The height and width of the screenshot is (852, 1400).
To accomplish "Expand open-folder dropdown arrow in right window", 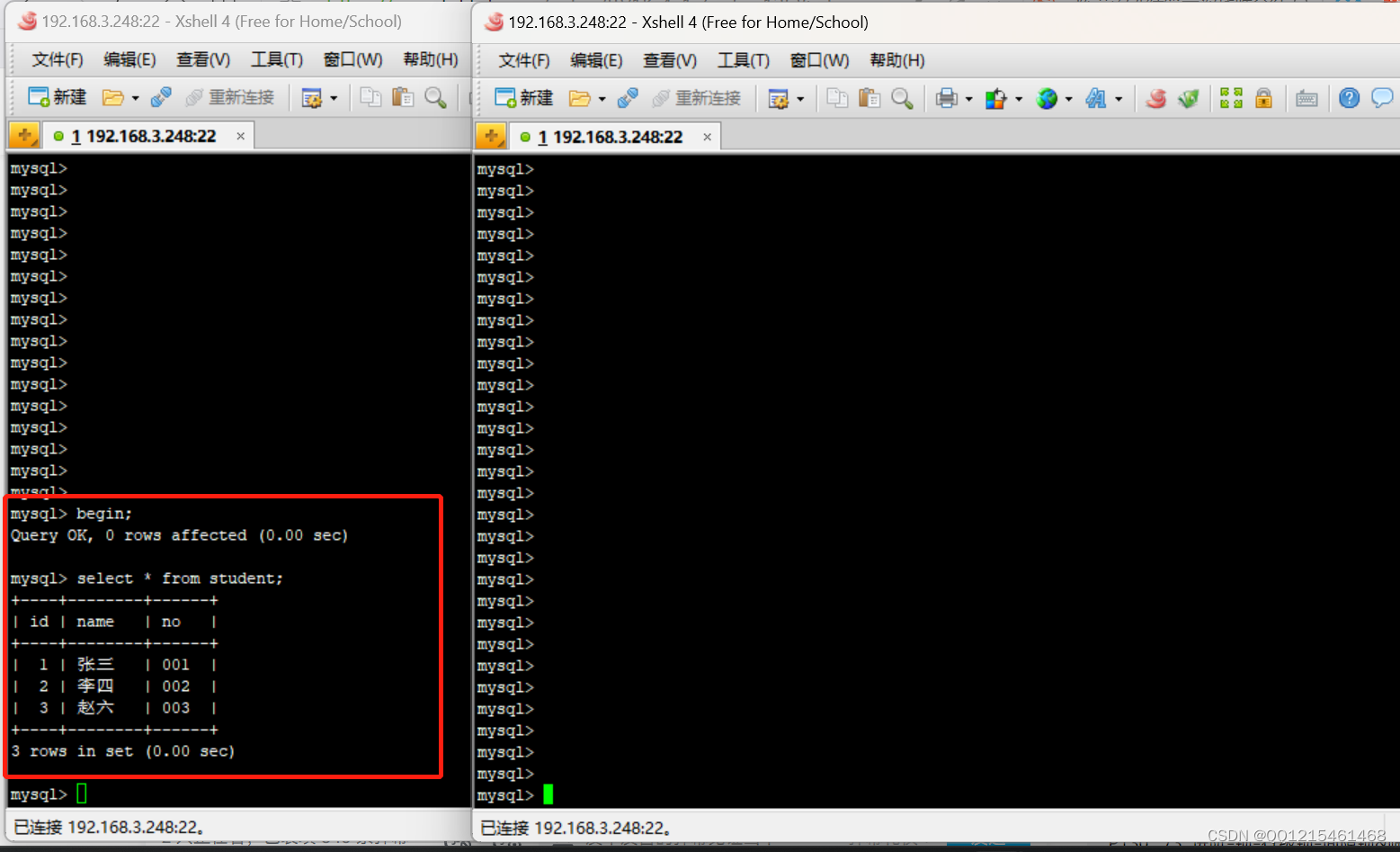I will [602, 99].
